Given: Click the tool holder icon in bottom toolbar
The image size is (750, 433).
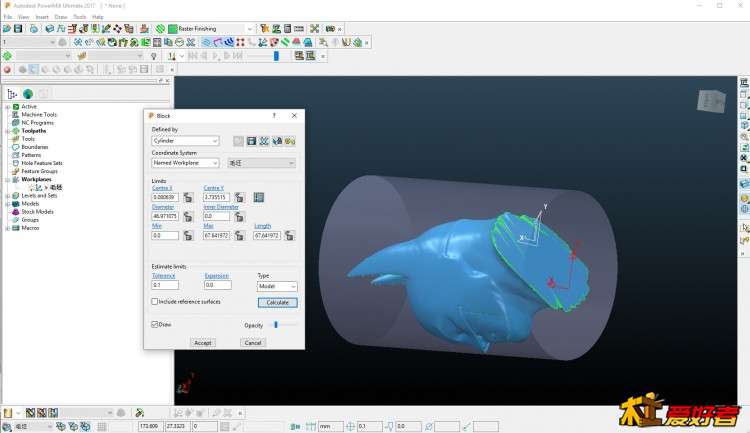Looking at the screenshot, I should 140,412.
